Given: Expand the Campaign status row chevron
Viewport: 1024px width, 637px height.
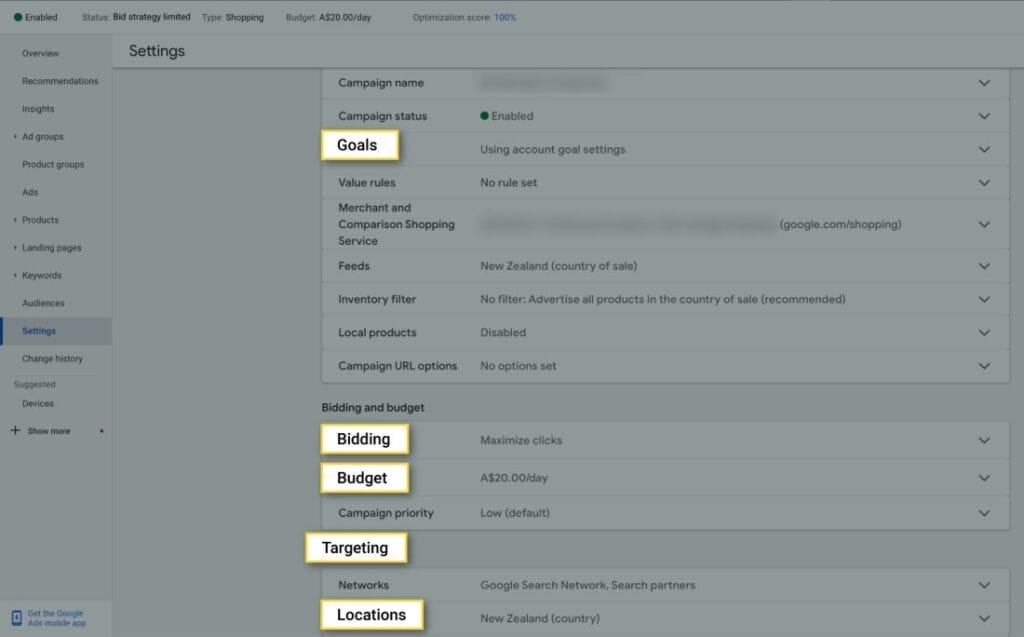Looking at the screenshot, I should (984, 116).
